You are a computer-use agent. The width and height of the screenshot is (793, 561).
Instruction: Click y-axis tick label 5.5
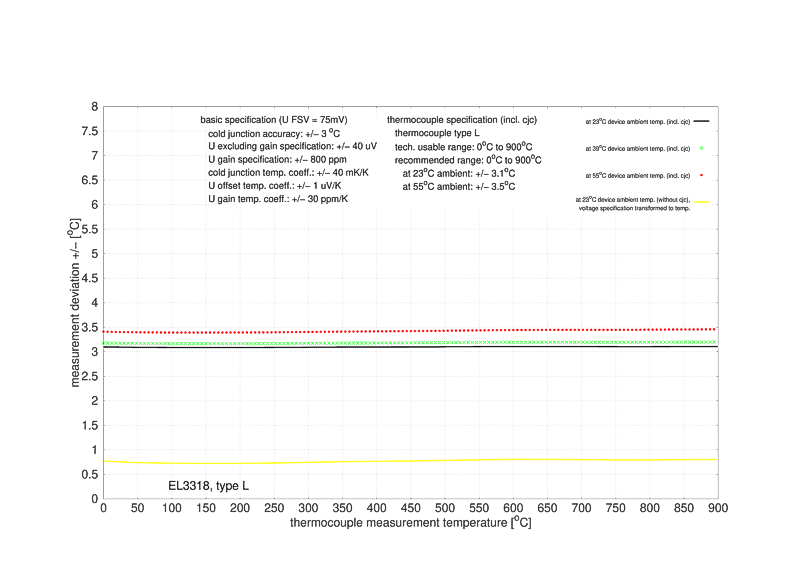tap(90, 229)
